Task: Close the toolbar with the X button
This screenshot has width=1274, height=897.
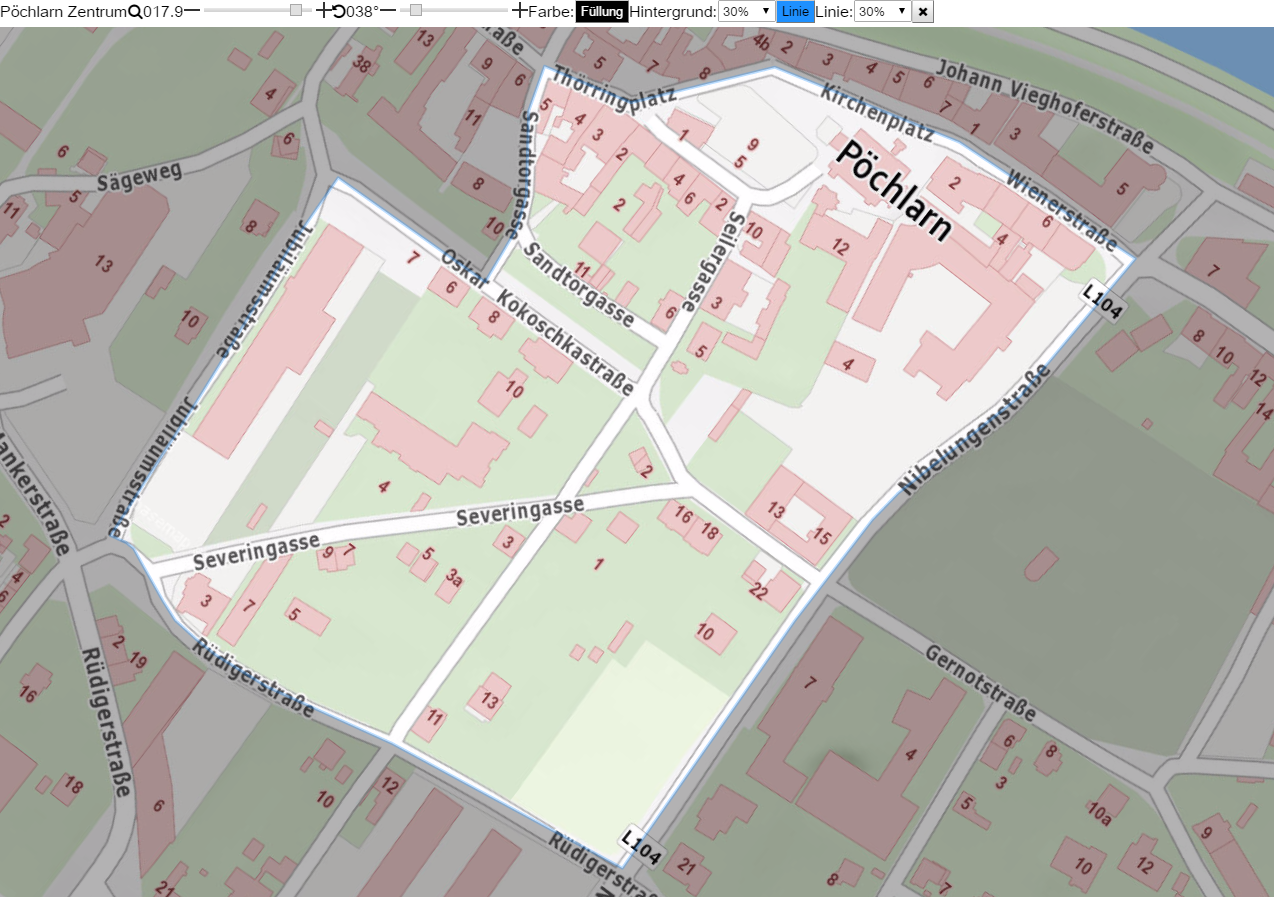Action: (923, 12)
